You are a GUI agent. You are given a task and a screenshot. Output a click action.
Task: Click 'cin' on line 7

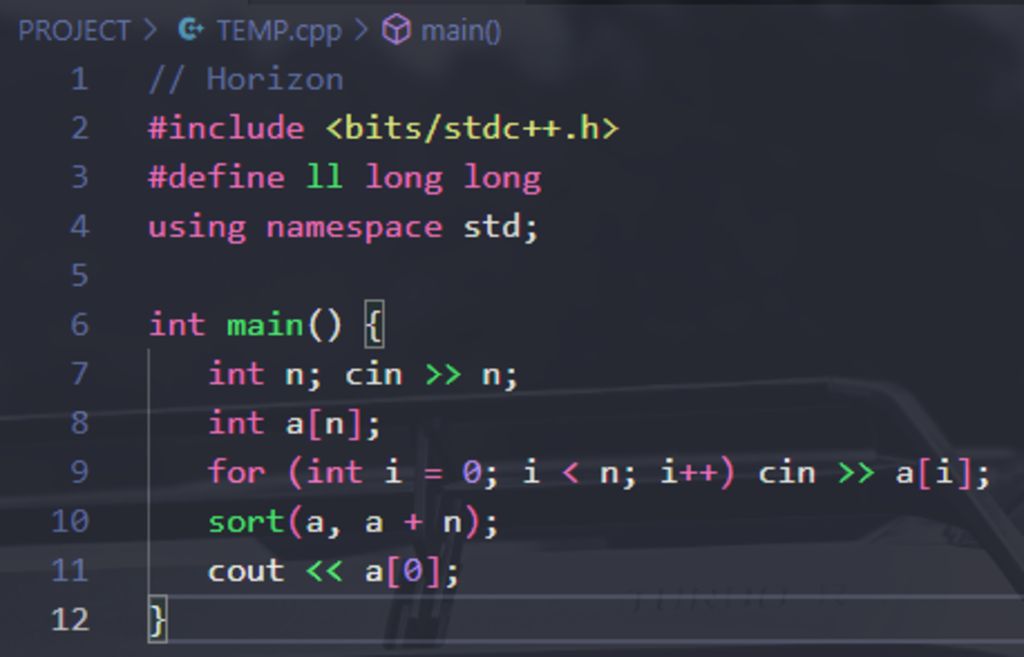(374, 374)
